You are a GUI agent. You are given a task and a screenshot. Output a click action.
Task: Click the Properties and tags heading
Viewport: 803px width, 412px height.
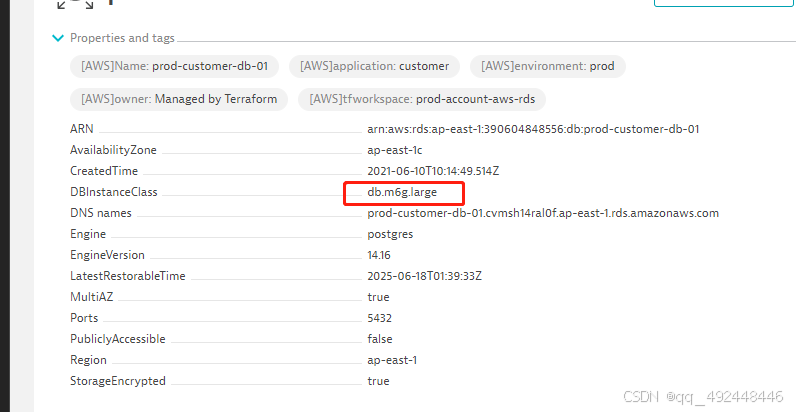coord(122,38)
